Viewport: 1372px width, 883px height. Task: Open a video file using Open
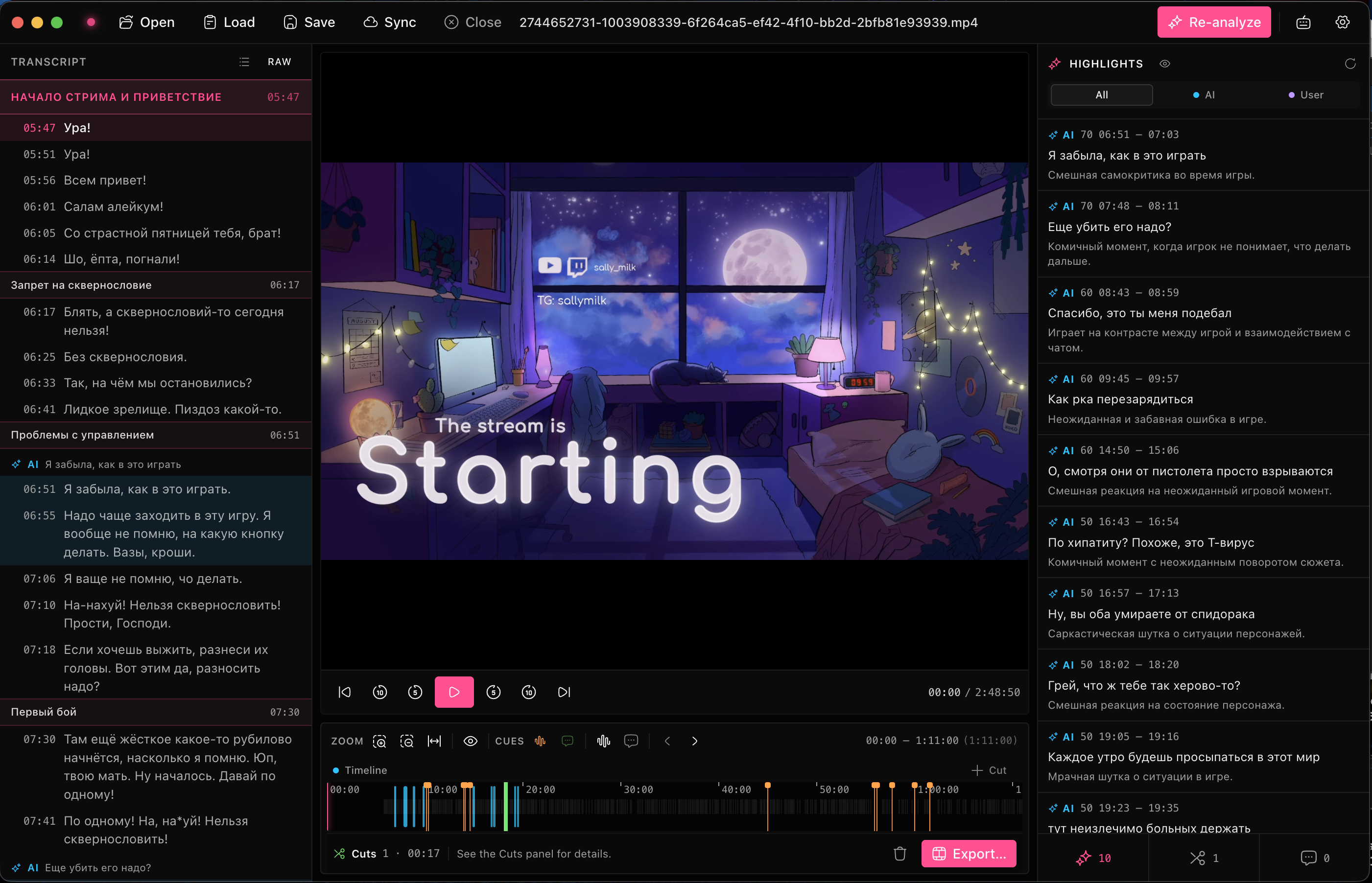147,23
